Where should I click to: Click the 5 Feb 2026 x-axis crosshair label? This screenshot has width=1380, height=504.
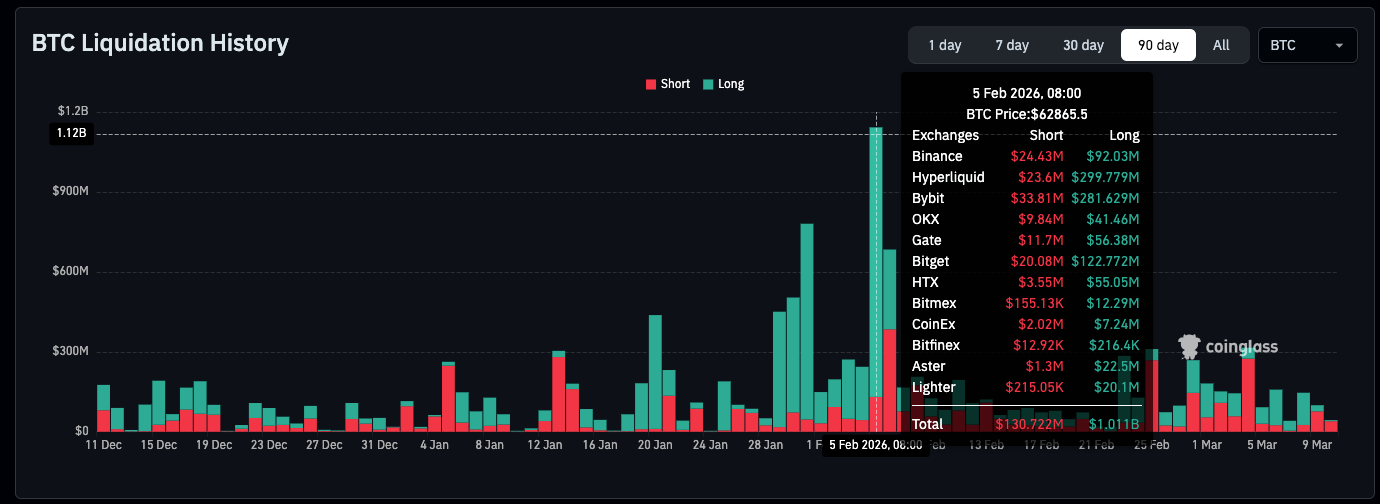(875, 445)
